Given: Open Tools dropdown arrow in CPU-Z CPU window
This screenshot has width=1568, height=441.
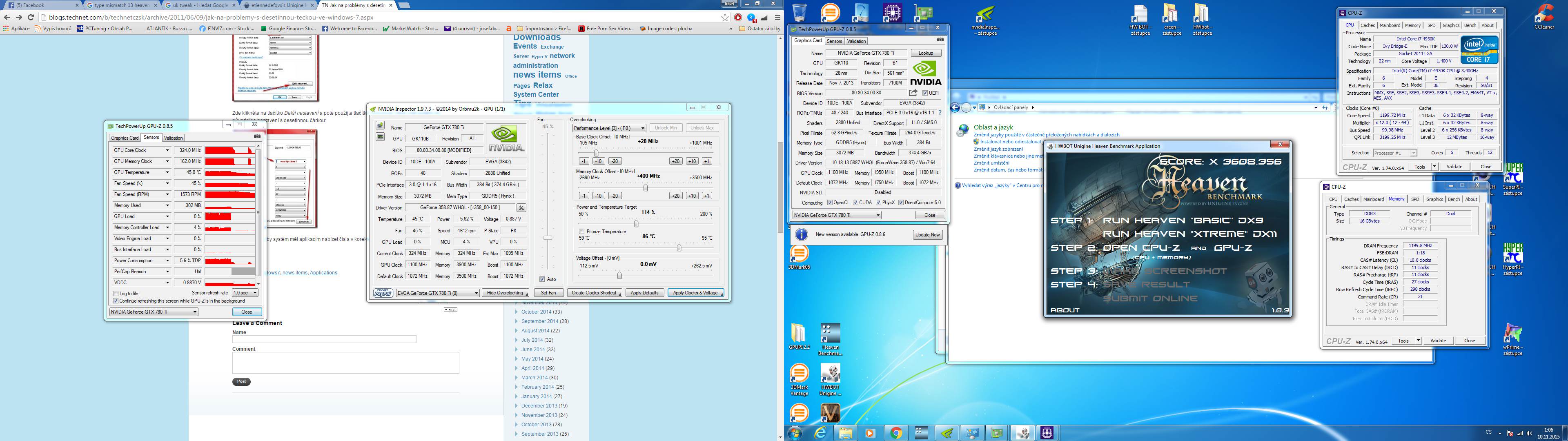Looking at the screenshot, I should click(x=1435, y=167).
